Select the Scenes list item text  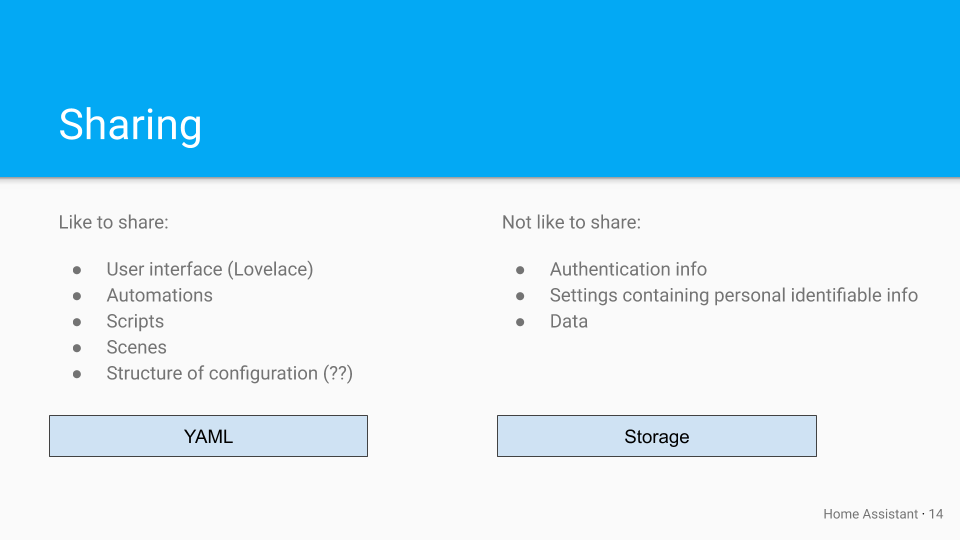(136, 347)
